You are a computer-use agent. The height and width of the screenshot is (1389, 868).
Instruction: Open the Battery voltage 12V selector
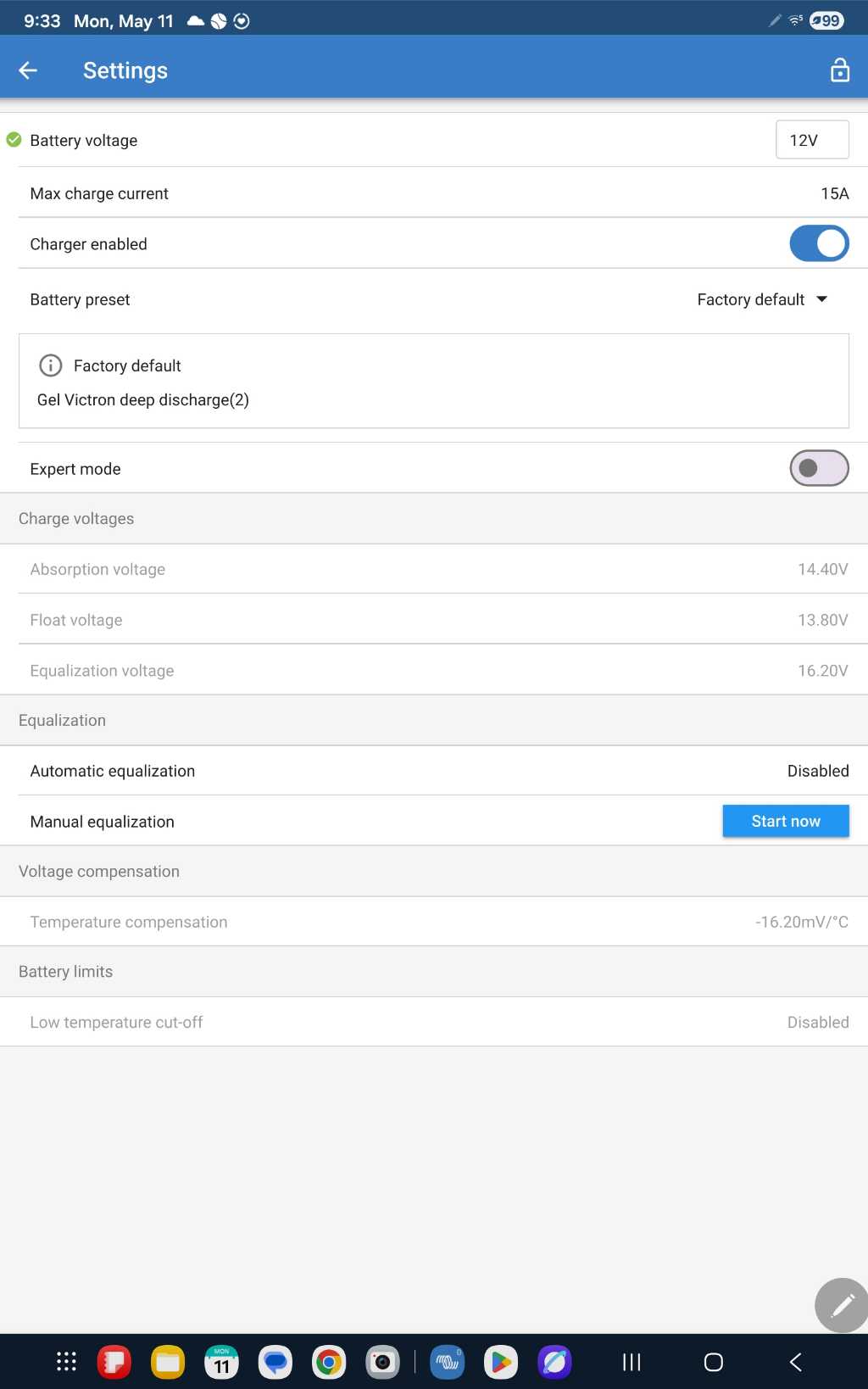click(812, 140)
